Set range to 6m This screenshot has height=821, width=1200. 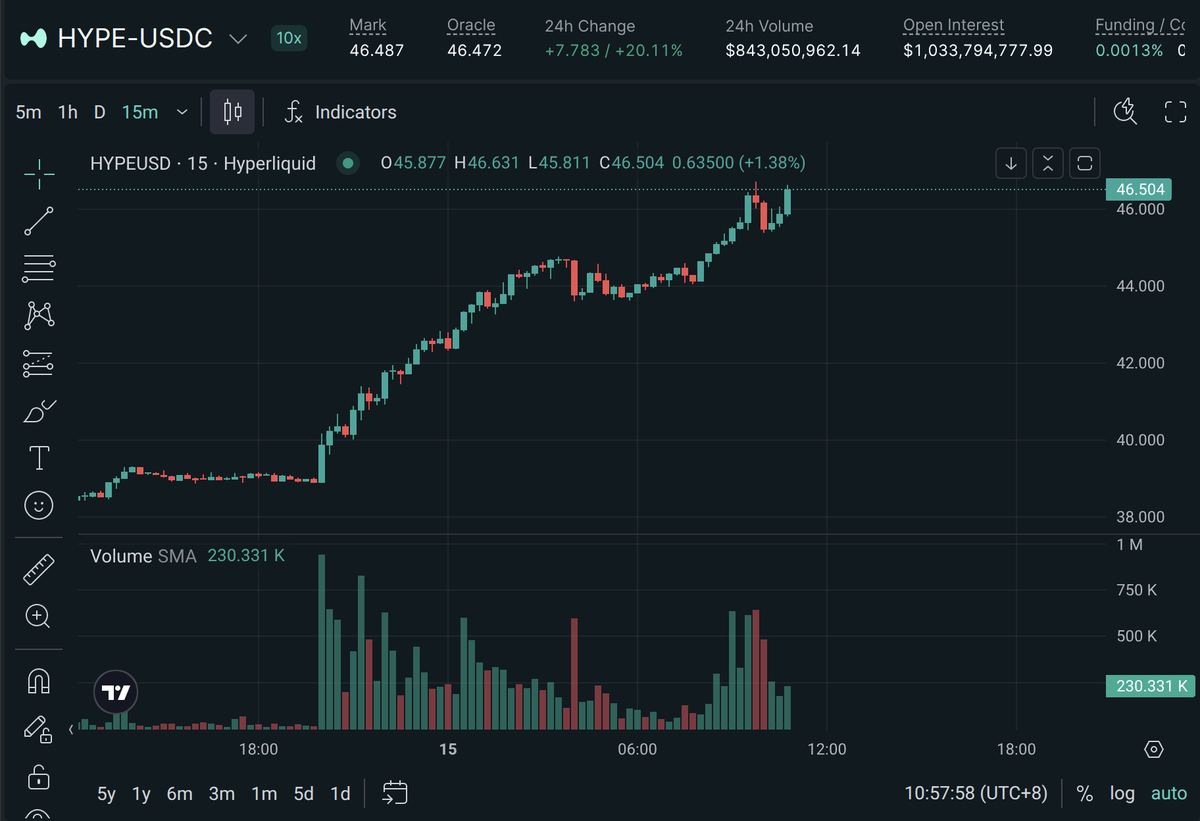(x=180, y=793)
